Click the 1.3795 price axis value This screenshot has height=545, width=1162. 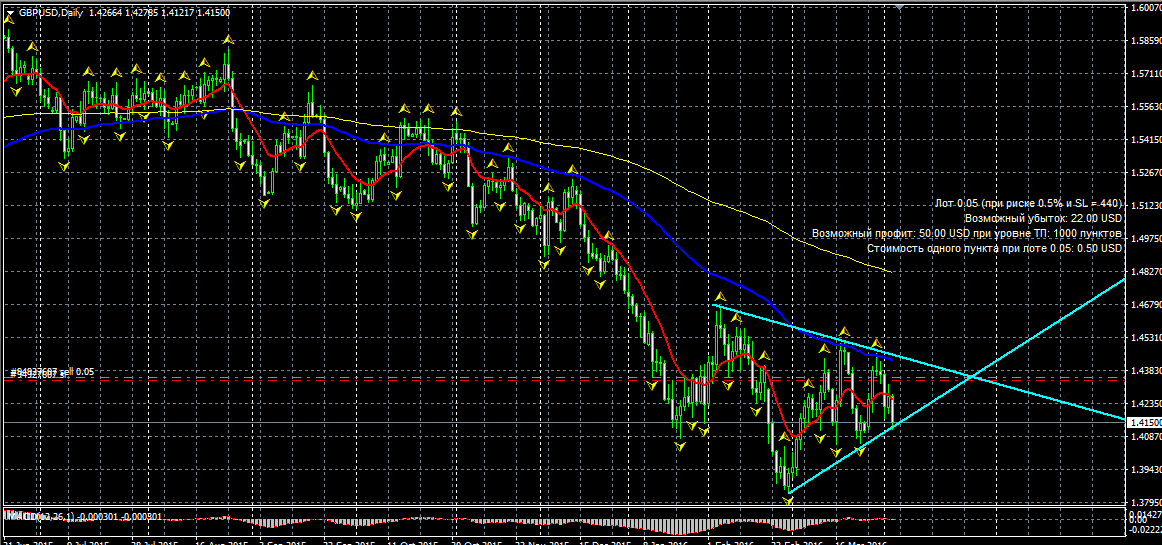pos(1145,503)
